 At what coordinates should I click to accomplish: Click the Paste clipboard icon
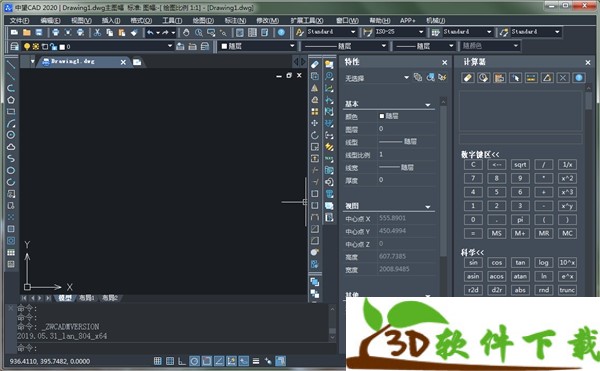tap(122, 33)
